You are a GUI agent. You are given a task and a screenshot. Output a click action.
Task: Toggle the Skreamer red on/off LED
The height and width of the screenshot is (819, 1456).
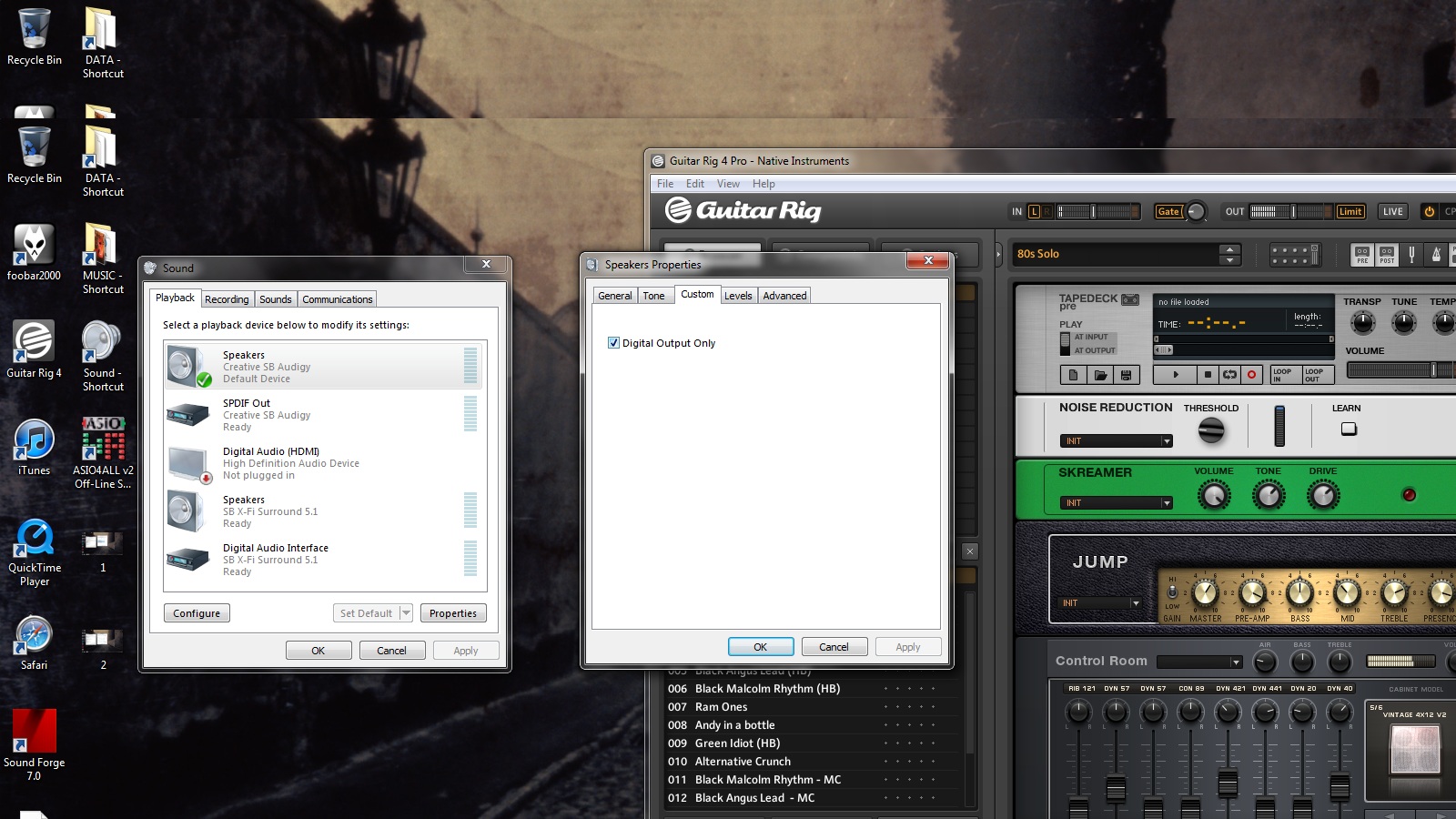click(1409, 495)
